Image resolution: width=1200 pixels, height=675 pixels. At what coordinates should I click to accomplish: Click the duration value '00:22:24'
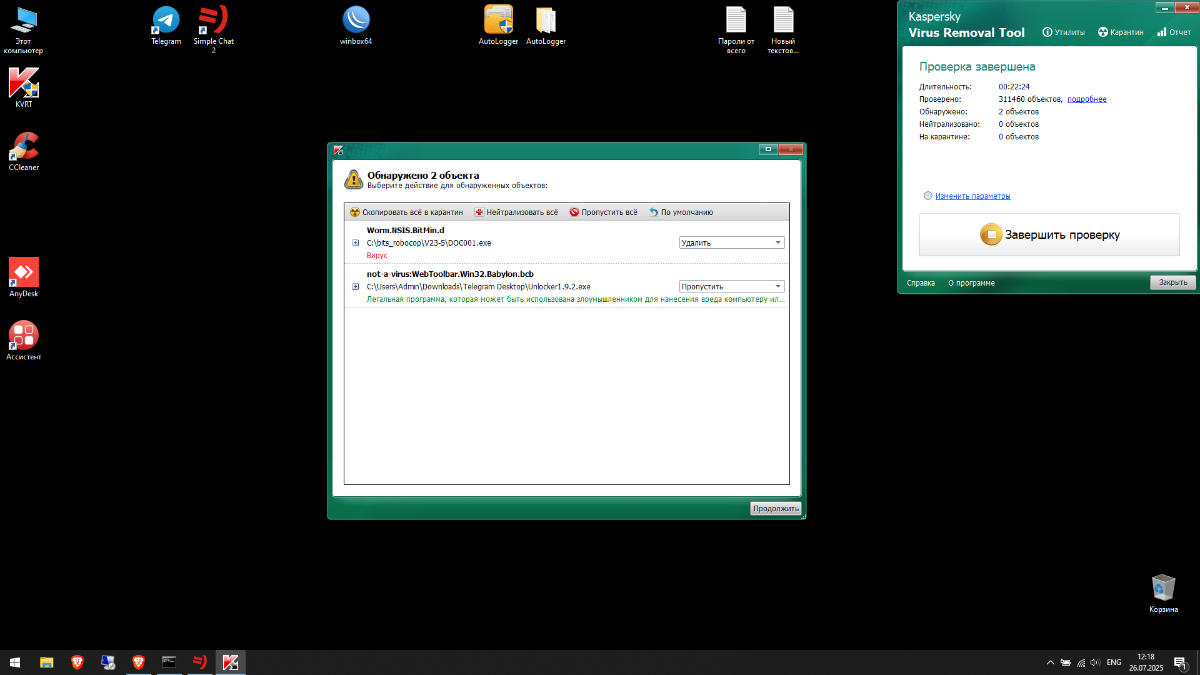click(x=1014, y=87)
